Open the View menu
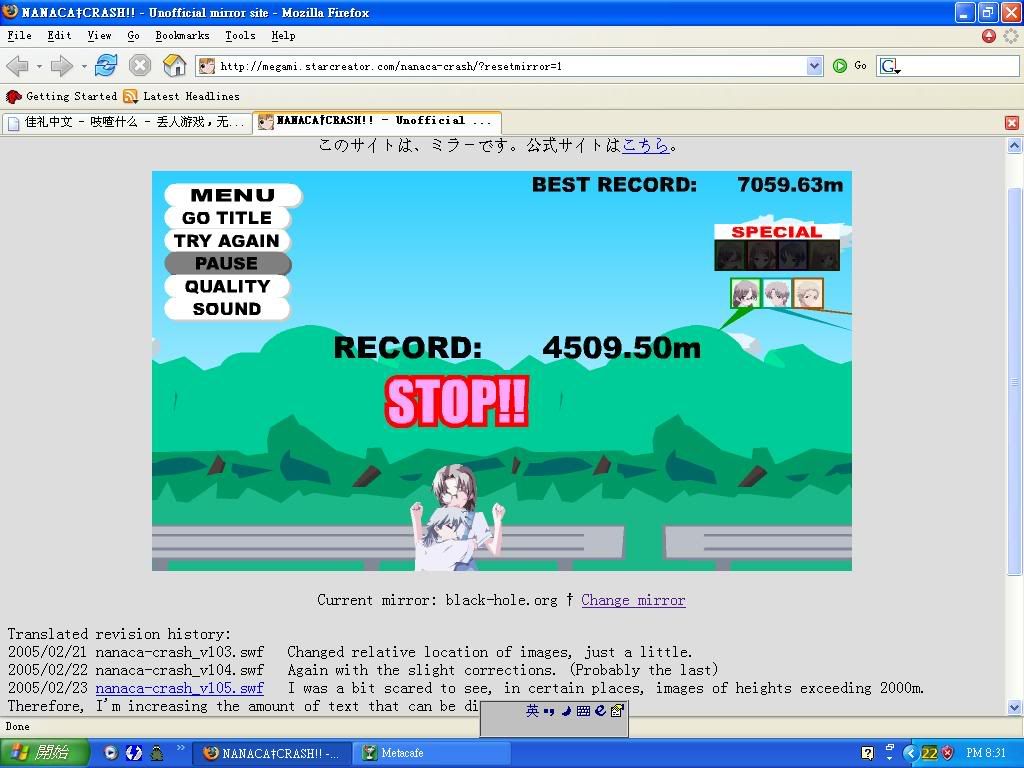The width and height of the screenshot is (1024, 768). 99,35
